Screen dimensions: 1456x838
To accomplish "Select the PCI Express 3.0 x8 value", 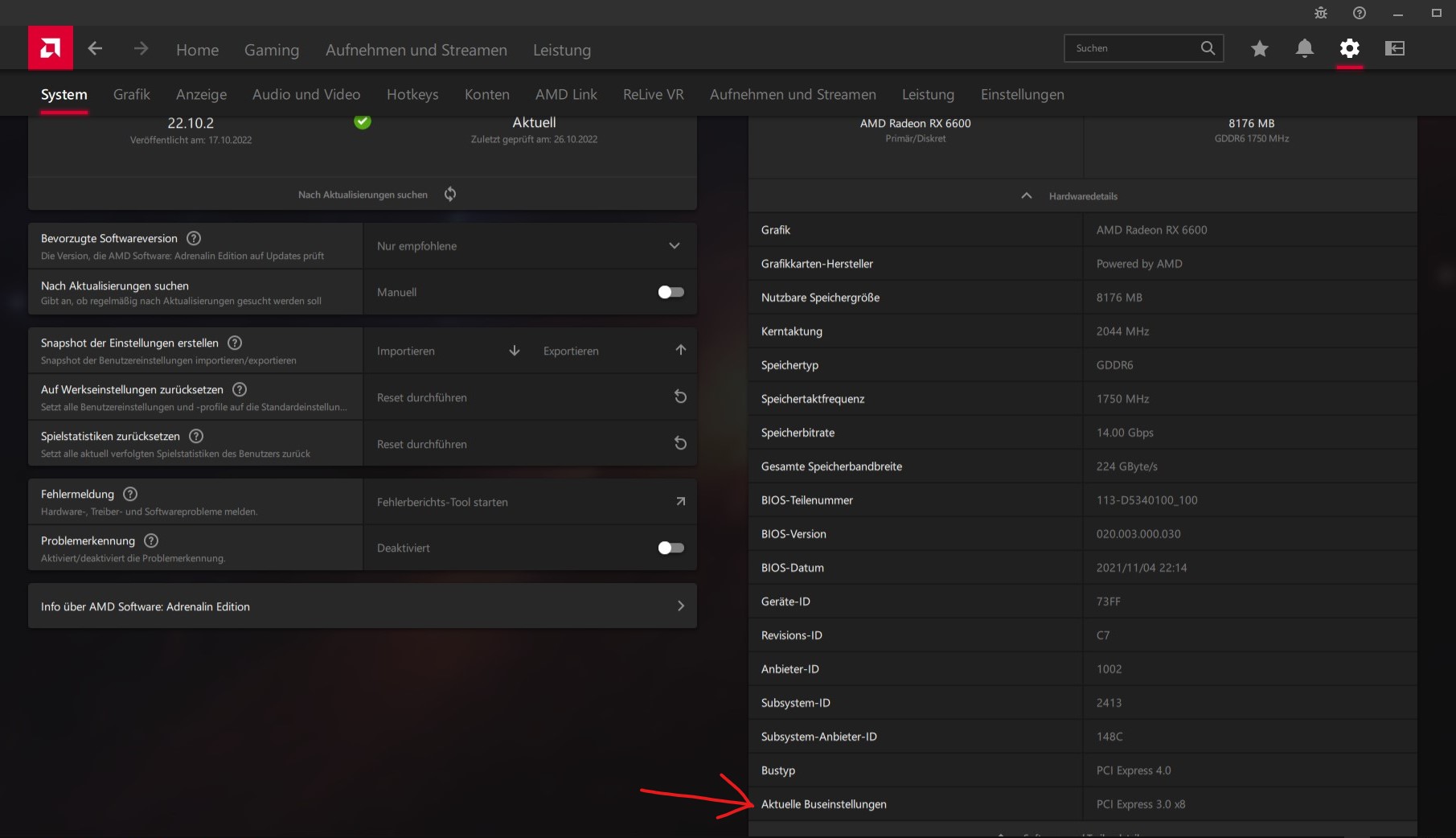I will [x=1141, y=804].
